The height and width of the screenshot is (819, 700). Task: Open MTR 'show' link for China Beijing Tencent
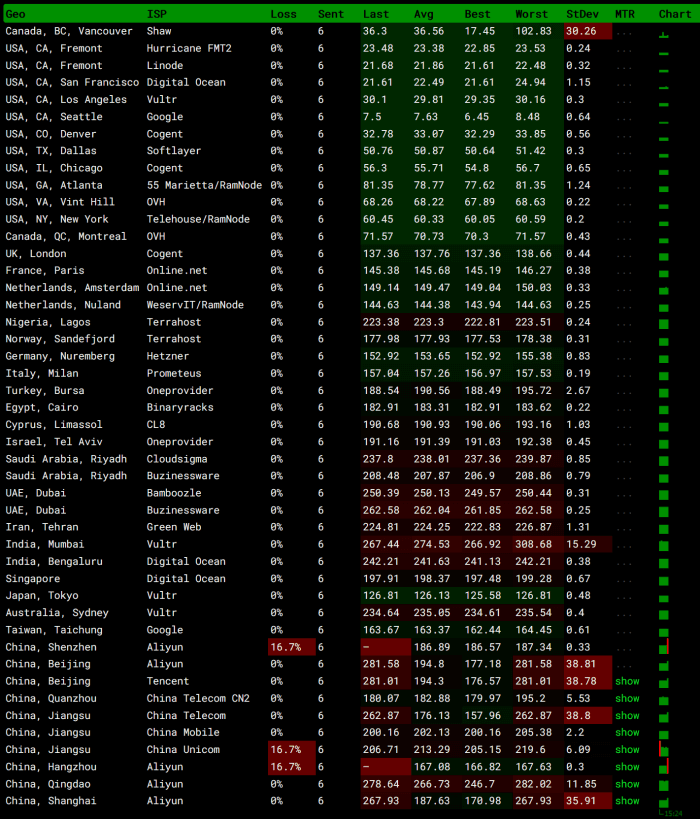coord(627,681)
